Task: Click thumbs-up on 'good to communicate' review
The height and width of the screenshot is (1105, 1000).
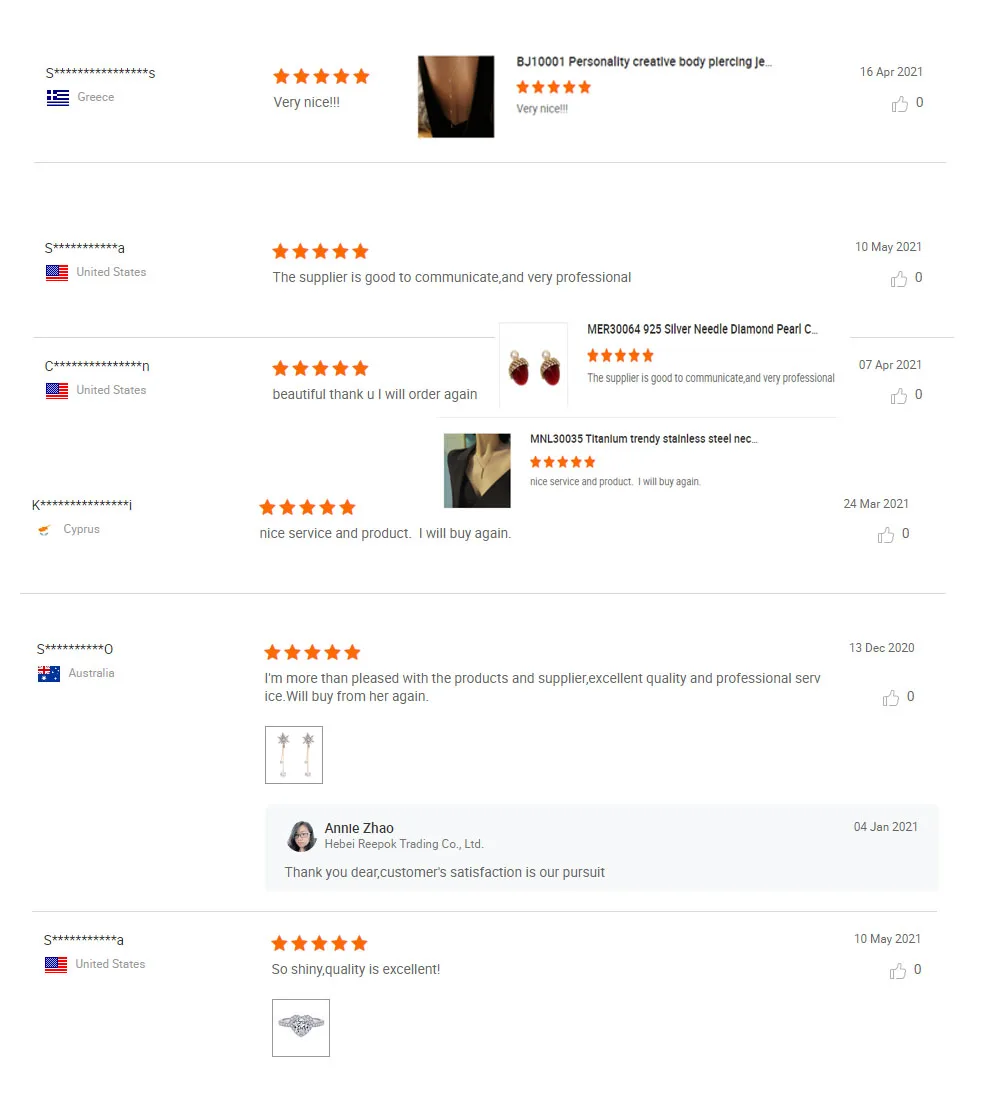Action: click(899, 279)
